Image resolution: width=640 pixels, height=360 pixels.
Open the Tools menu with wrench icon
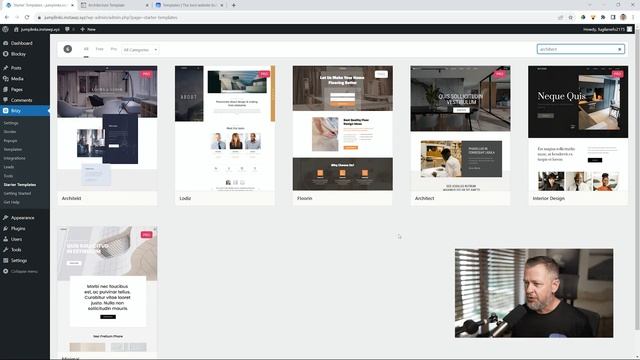click(16, 250)
